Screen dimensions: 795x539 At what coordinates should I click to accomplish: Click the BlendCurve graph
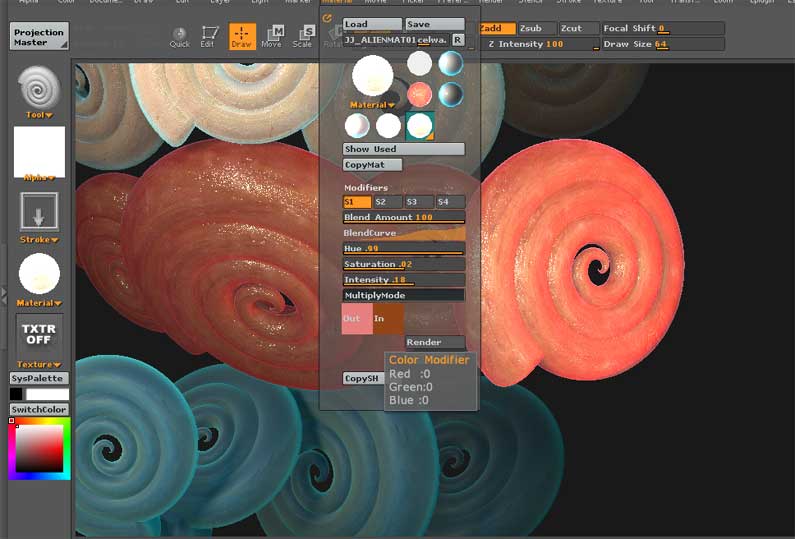point(404,233)
